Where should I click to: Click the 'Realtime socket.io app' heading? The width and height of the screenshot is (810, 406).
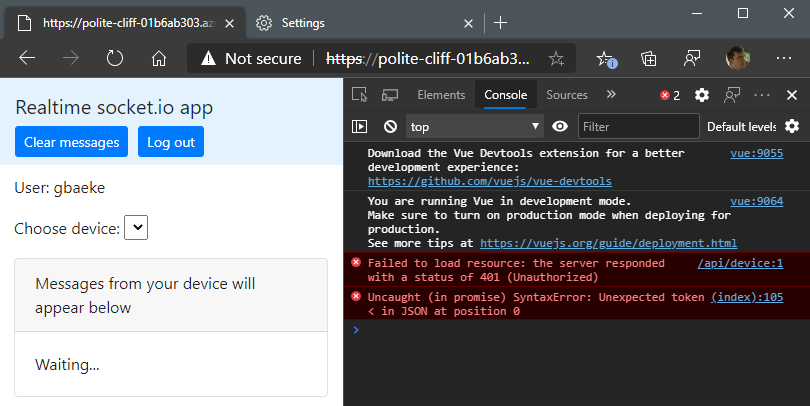click(114, 107)
